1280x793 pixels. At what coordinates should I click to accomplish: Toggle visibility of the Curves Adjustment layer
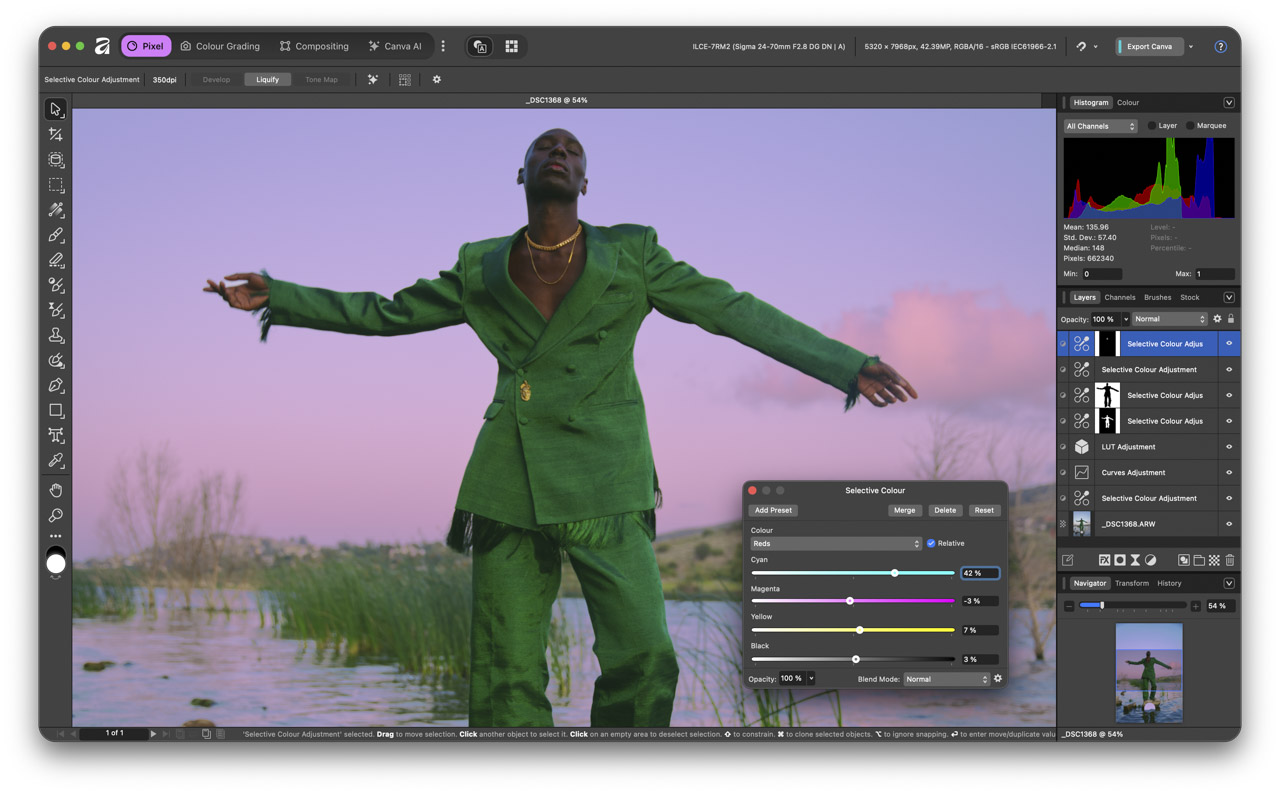pyautogui.click(x=1229, y=473)
